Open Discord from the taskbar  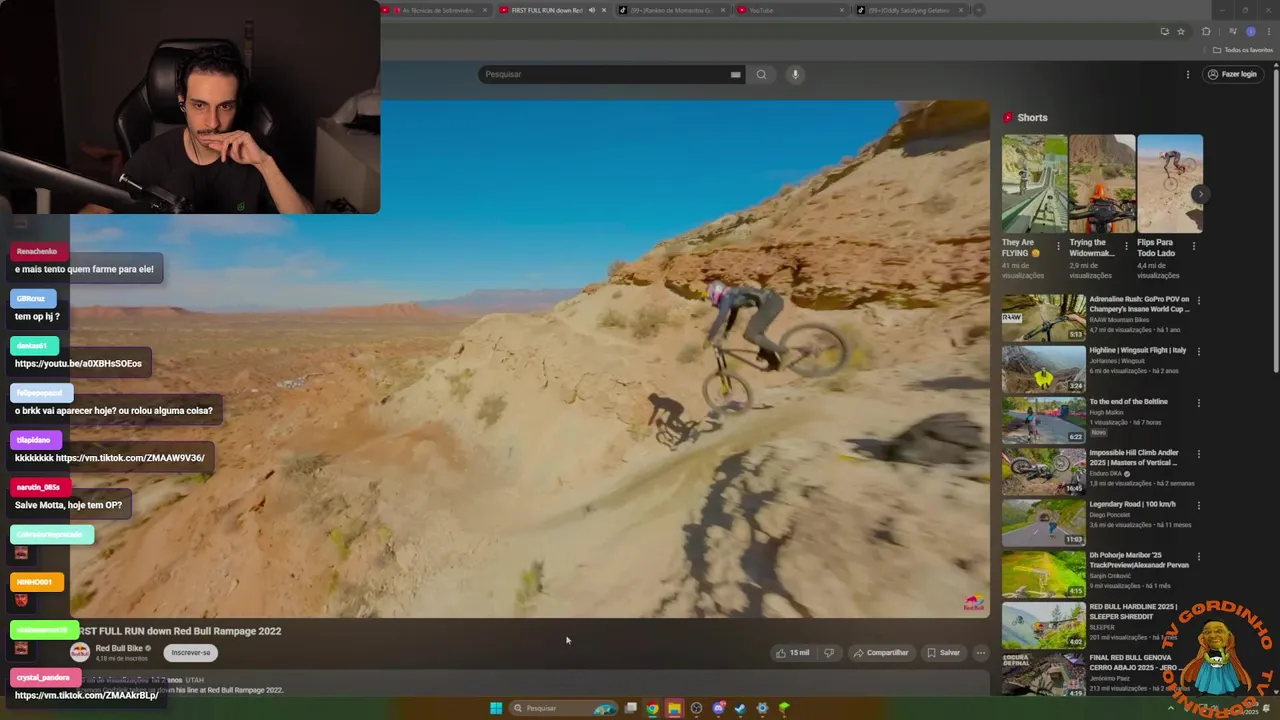[718, 708]
